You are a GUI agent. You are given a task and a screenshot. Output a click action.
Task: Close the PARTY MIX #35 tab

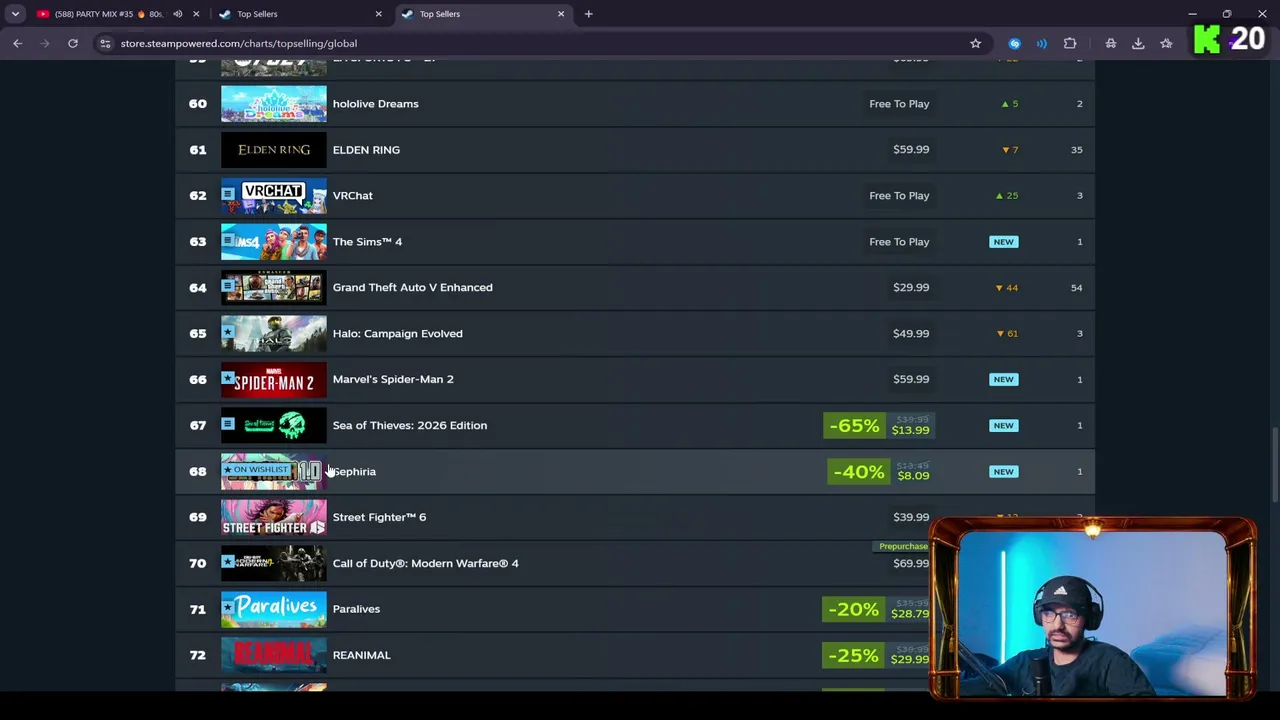(196, 14)
